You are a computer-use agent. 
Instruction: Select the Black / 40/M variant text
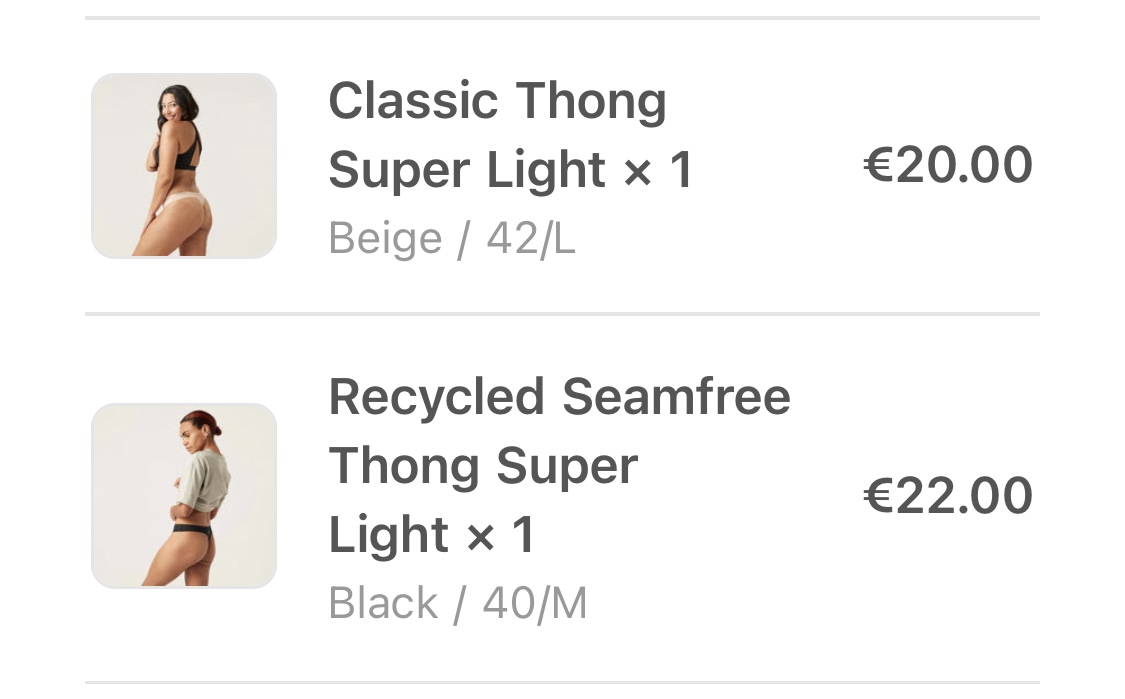pyautogui.click(x=458, y=603)
